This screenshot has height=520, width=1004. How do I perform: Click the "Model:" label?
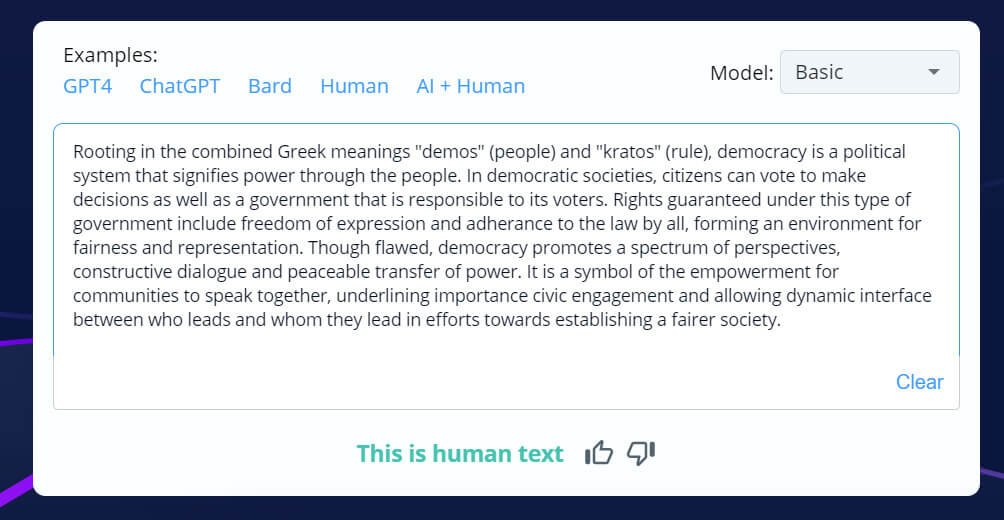click(741, 73)
